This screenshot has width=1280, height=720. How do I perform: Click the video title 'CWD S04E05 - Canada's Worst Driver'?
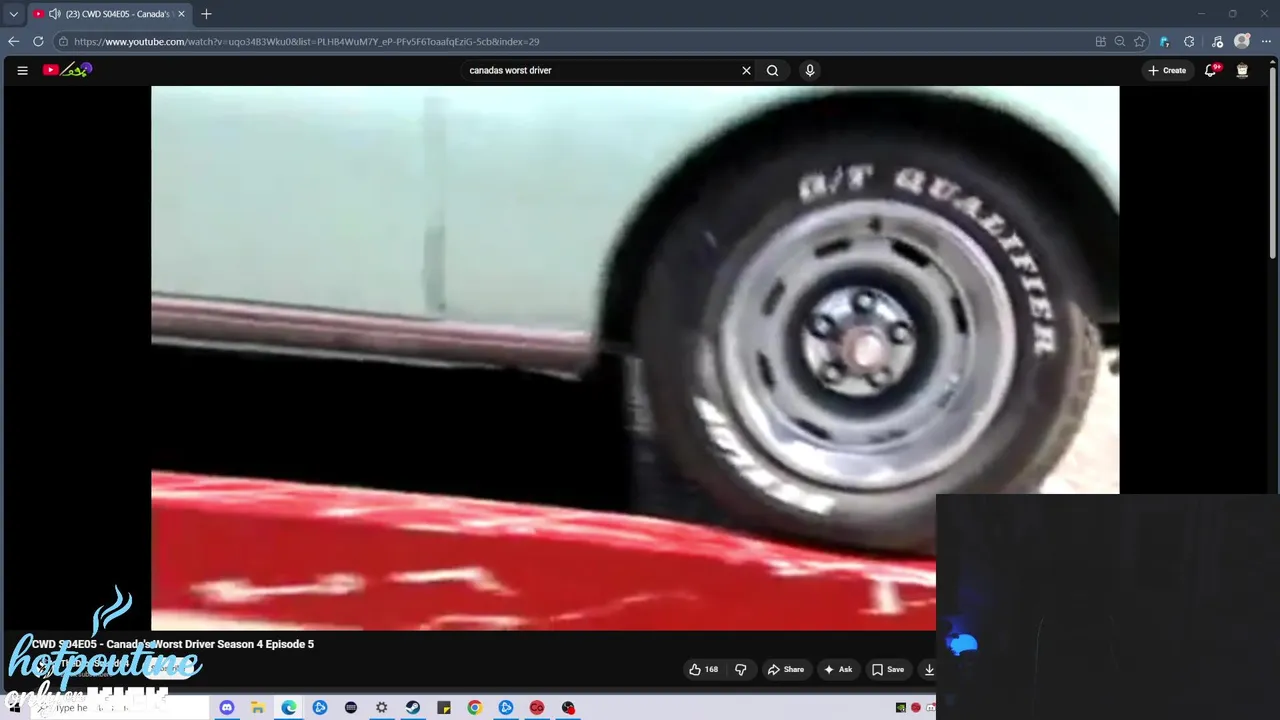coord(173,644)
